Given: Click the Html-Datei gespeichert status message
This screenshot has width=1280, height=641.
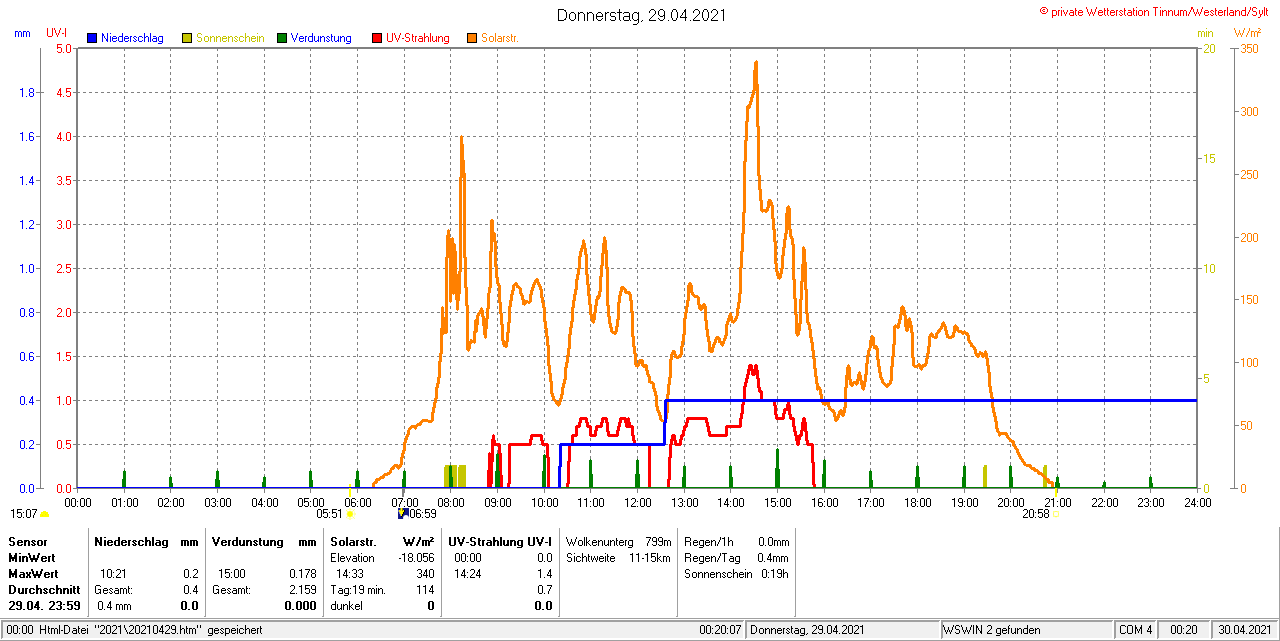Looking at the screenshot, I should pyautogui.click(x=134, y=630).
